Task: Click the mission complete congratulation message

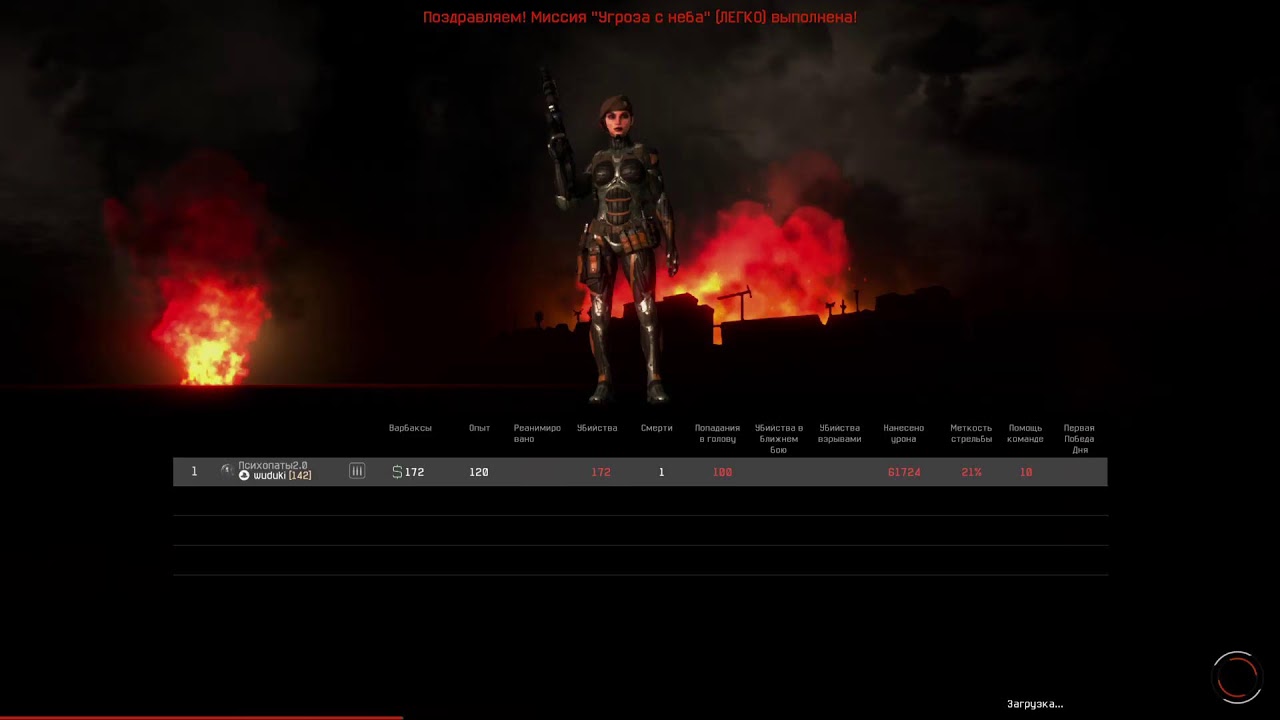Action: 640,17
